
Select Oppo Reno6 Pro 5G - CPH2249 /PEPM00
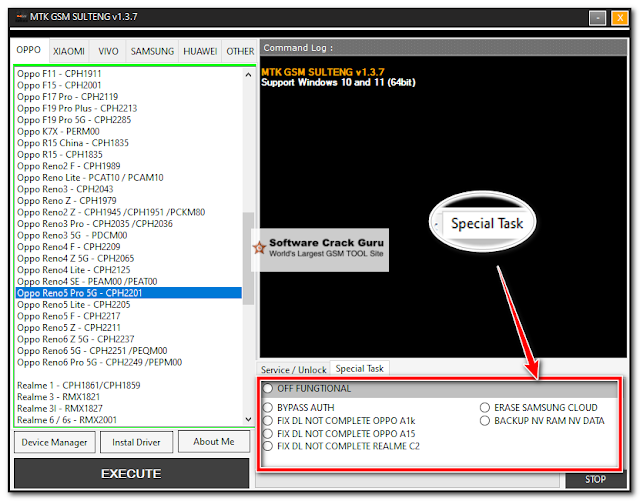129,362
